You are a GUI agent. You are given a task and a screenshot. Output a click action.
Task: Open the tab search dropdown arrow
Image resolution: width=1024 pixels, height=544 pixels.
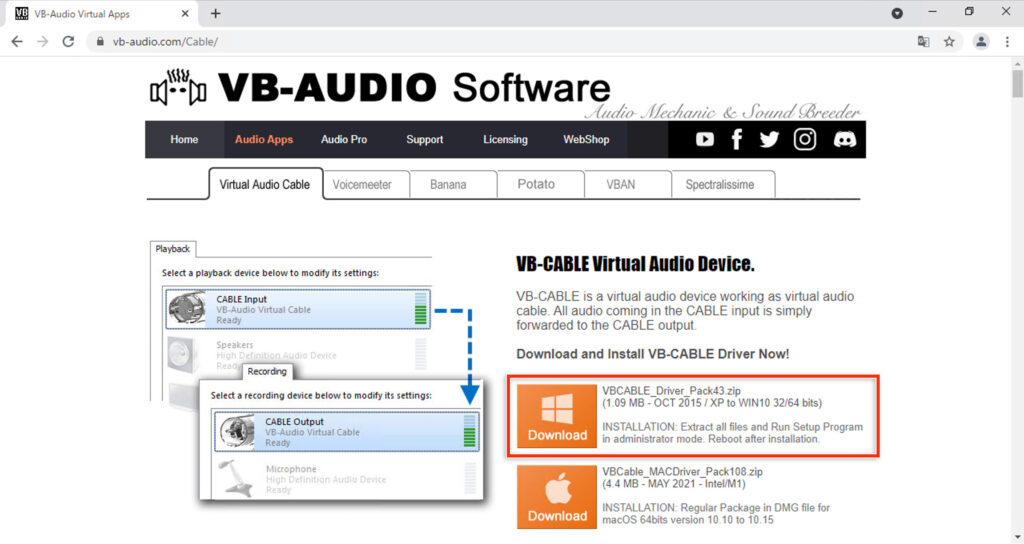point(897,13)
